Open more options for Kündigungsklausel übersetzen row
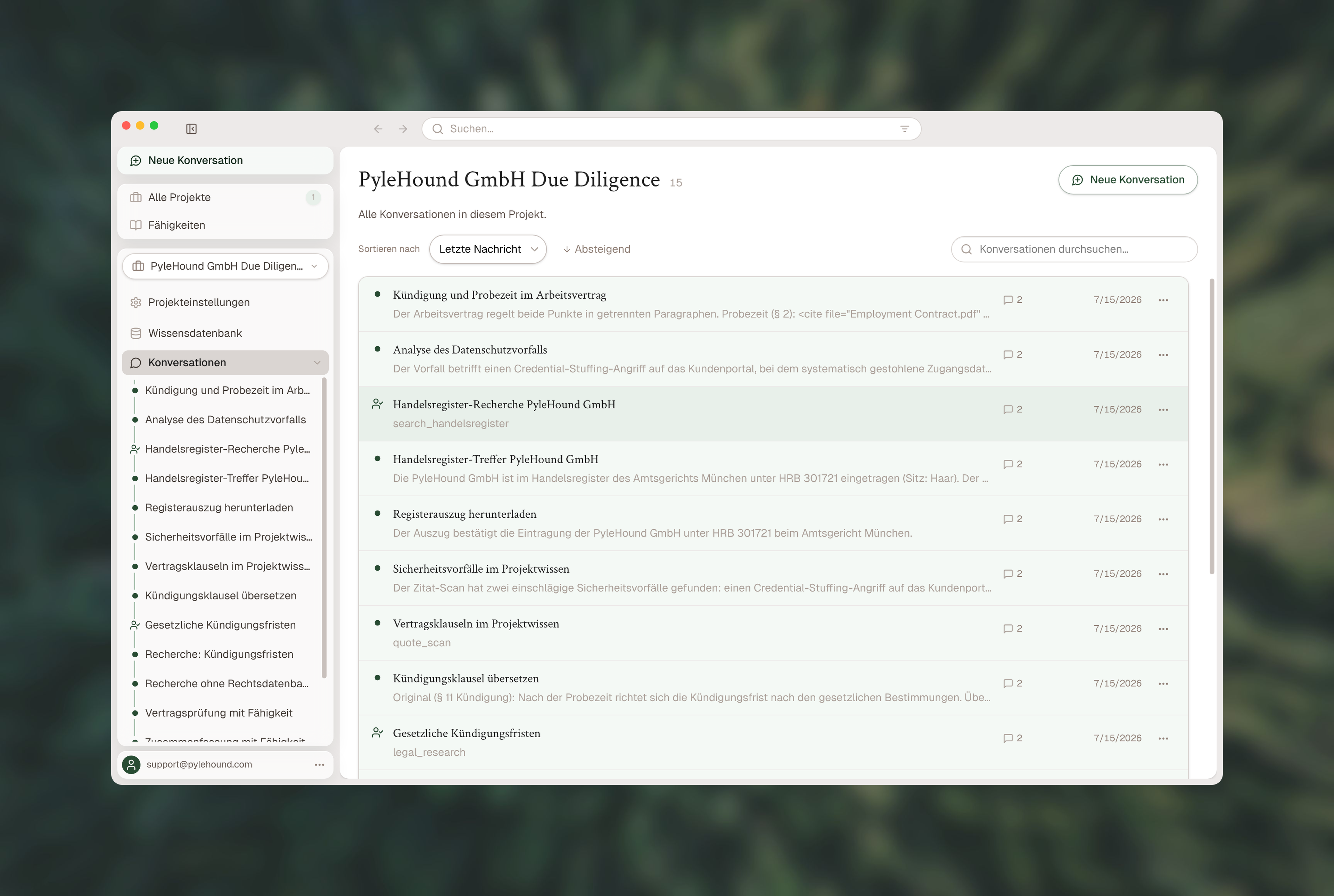Screen dimensions: 1334x896 [x=1163, y=684]
